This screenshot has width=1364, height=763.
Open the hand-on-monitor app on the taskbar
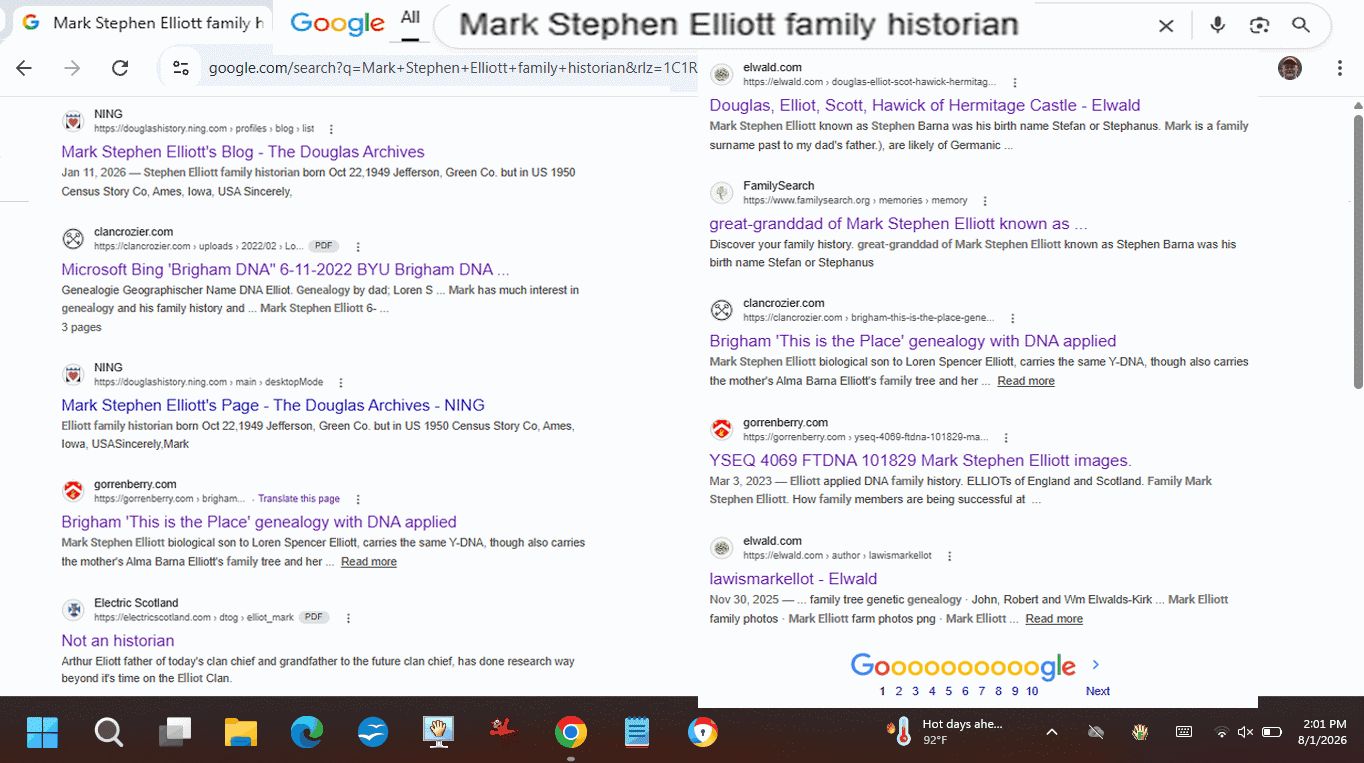pos(438,733)
